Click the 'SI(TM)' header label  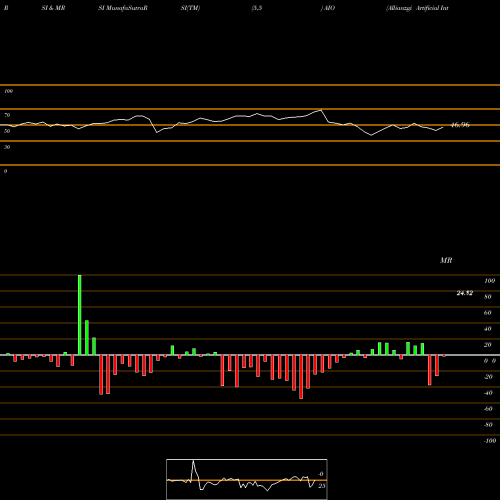(190, 8)
